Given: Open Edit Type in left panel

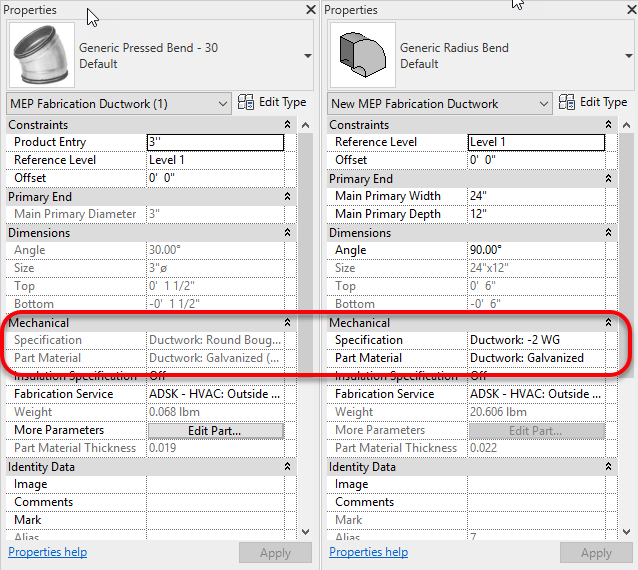Looking at the screenshot, I should [x=272, y=103].
